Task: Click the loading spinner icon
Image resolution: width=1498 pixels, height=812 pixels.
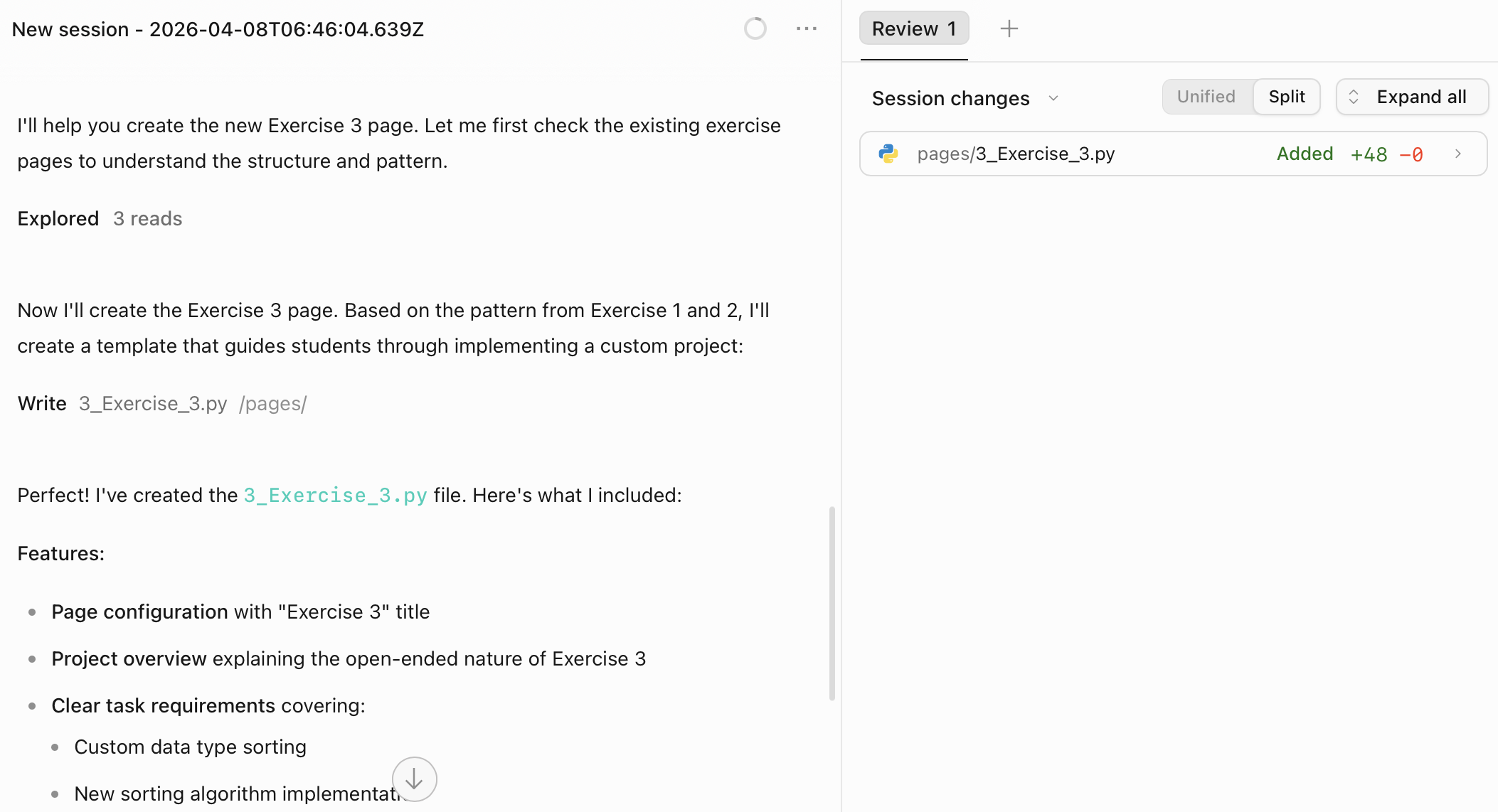Action: click(x=755, y=28)
